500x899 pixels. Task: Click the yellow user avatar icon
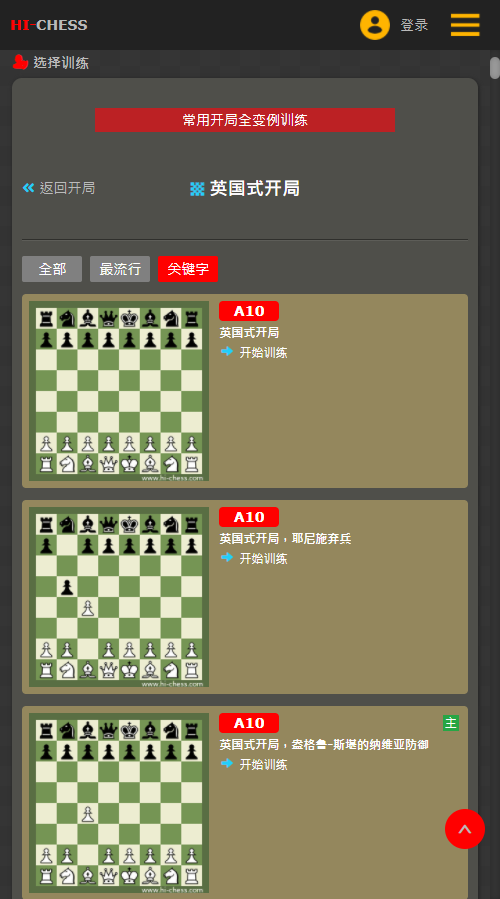point(374,25)
